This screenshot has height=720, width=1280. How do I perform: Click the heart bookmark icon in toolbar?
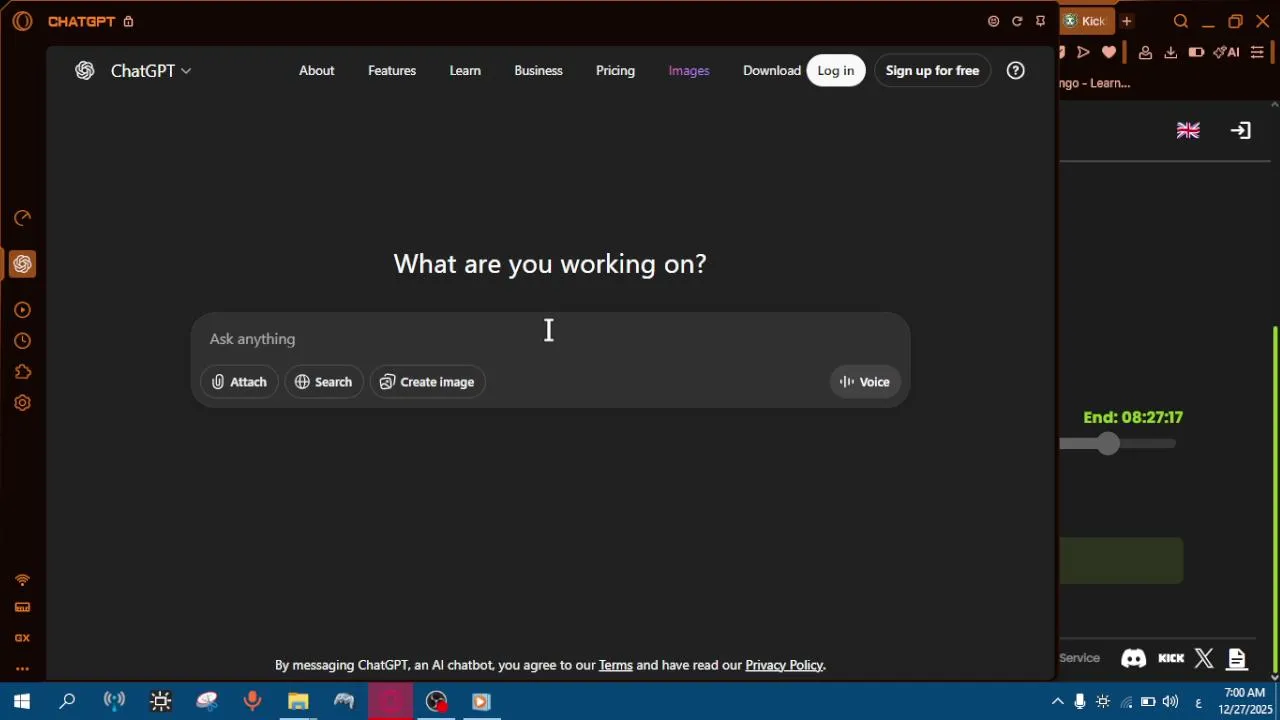point(1109,52)
